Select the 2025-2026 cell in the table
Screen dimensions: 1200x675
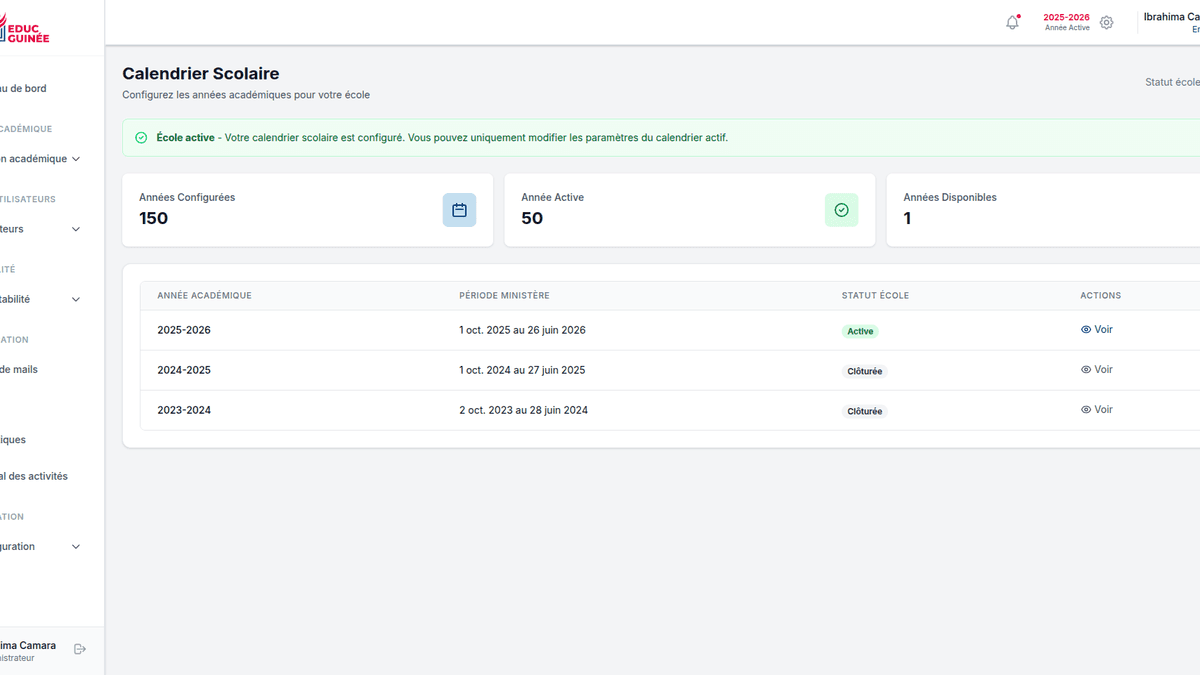(x=184, y=330)
